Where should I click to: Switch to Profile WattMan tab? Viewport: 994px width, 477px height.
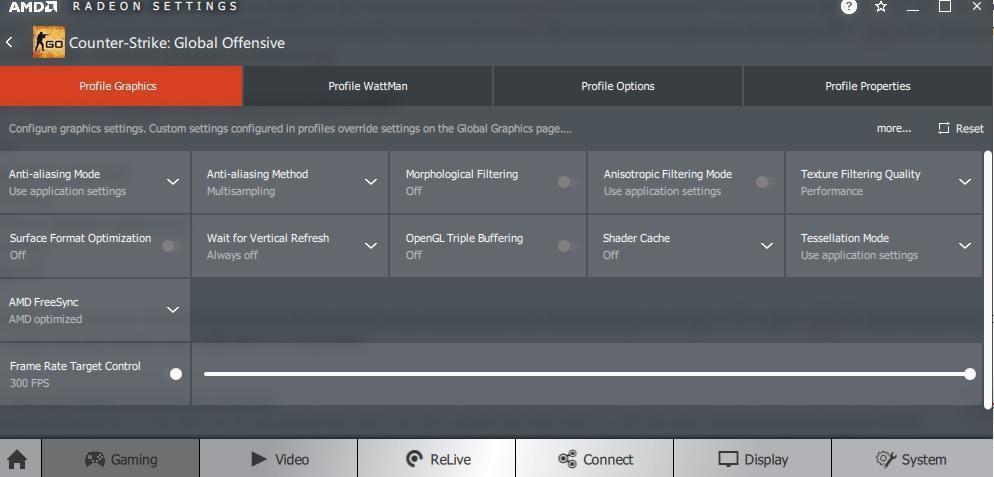tap(368, 86)
